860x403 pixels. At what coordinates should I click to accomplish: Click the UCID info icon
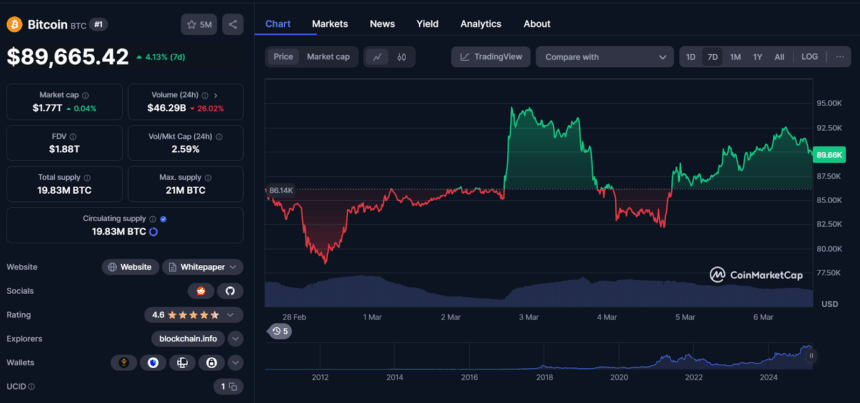tap(31, 387)
